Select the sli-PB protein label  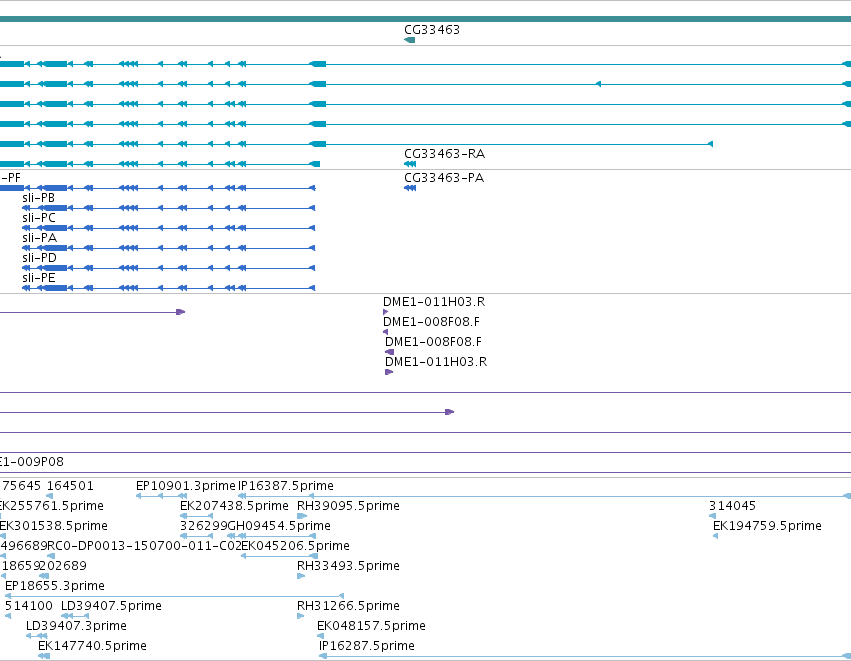coord(39,198)
